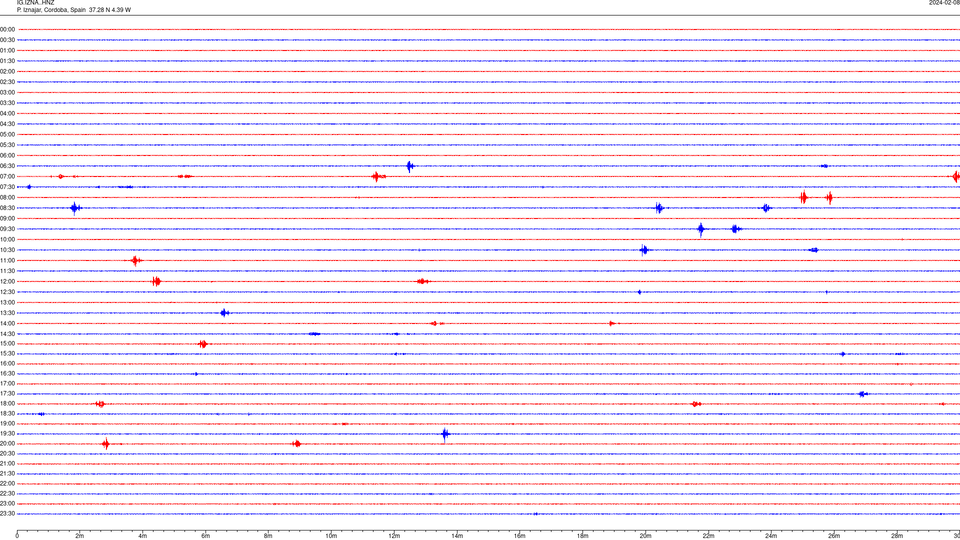The image size is (960, 540).
Task: Click the 14m axis tick label
Action: click(457, 536)
